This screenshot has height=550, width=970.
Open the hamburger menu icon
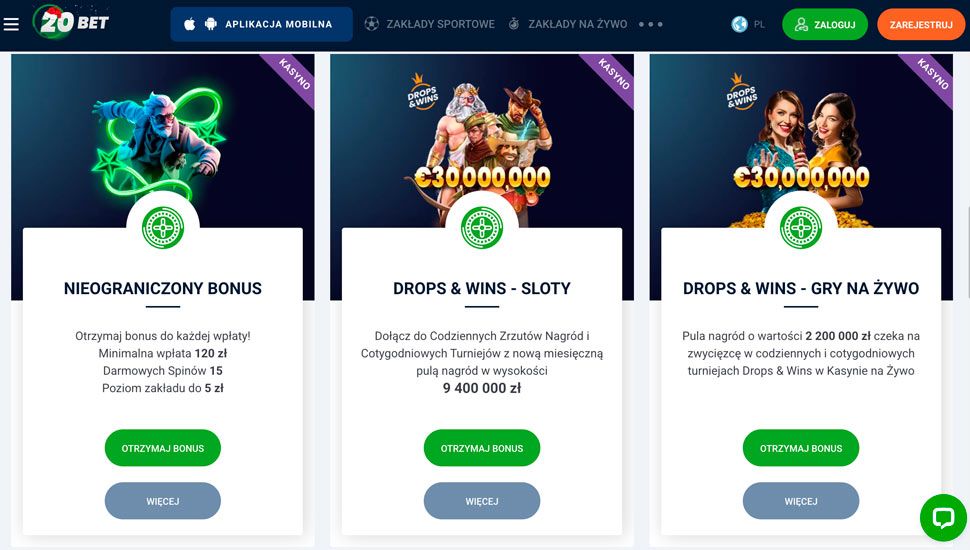coord(11,24)
